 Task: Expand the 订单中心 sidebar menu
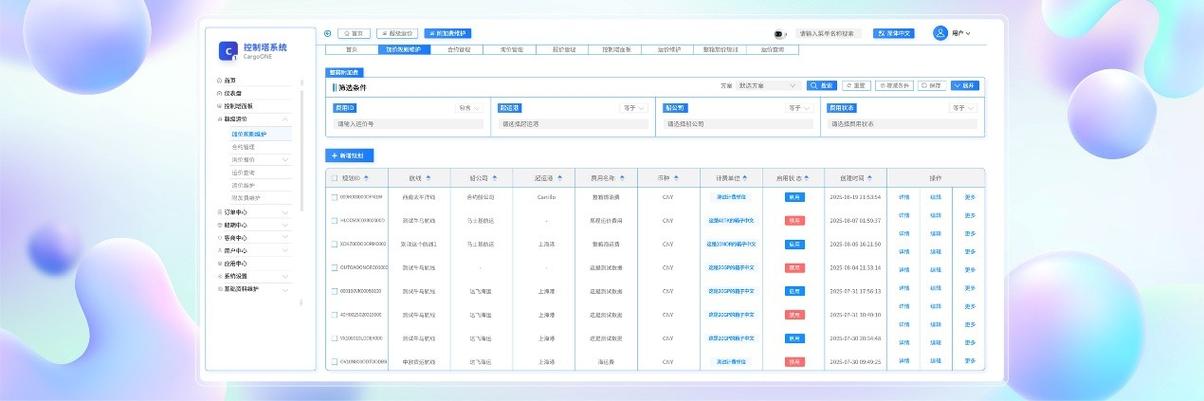(x=286, y=212)
